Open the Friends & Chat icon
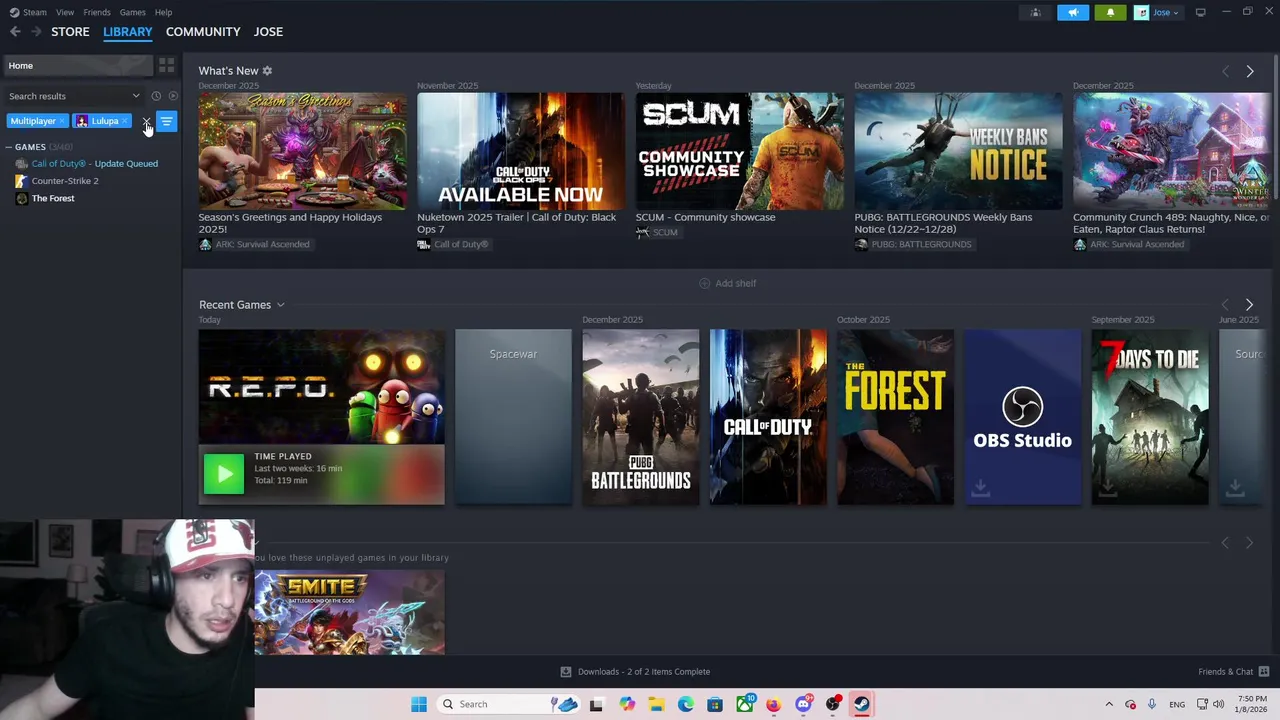Viewport: 1280px width, 720px height. tap(1264, 672)
